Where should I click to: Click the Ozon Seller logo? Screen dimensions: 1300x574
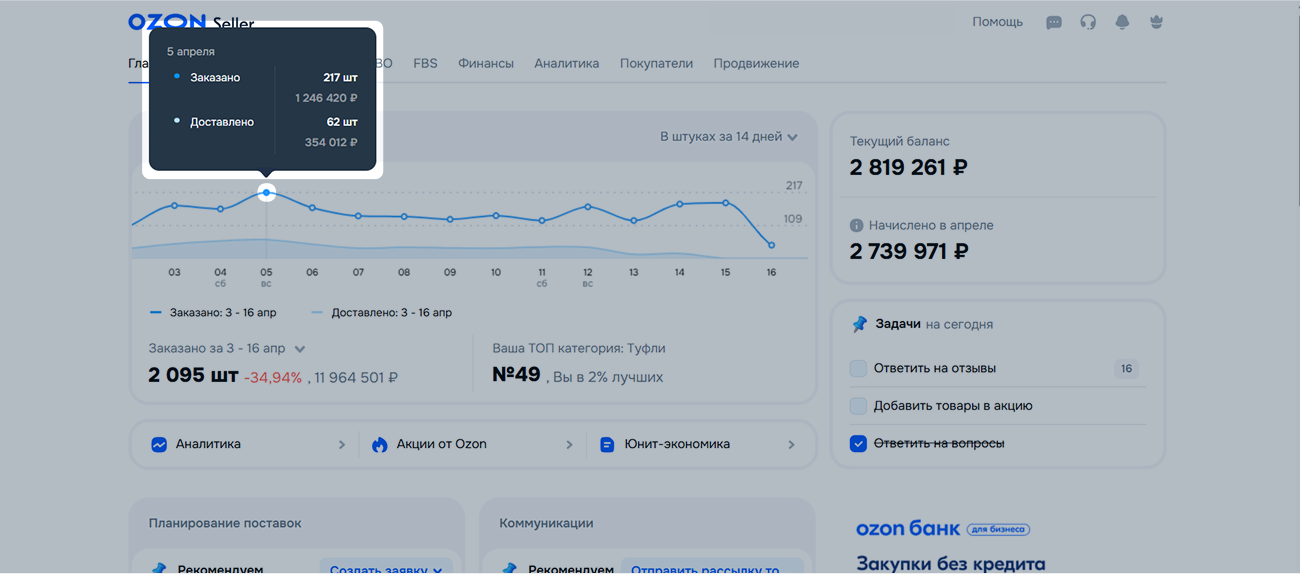click(x=190, y=22)
